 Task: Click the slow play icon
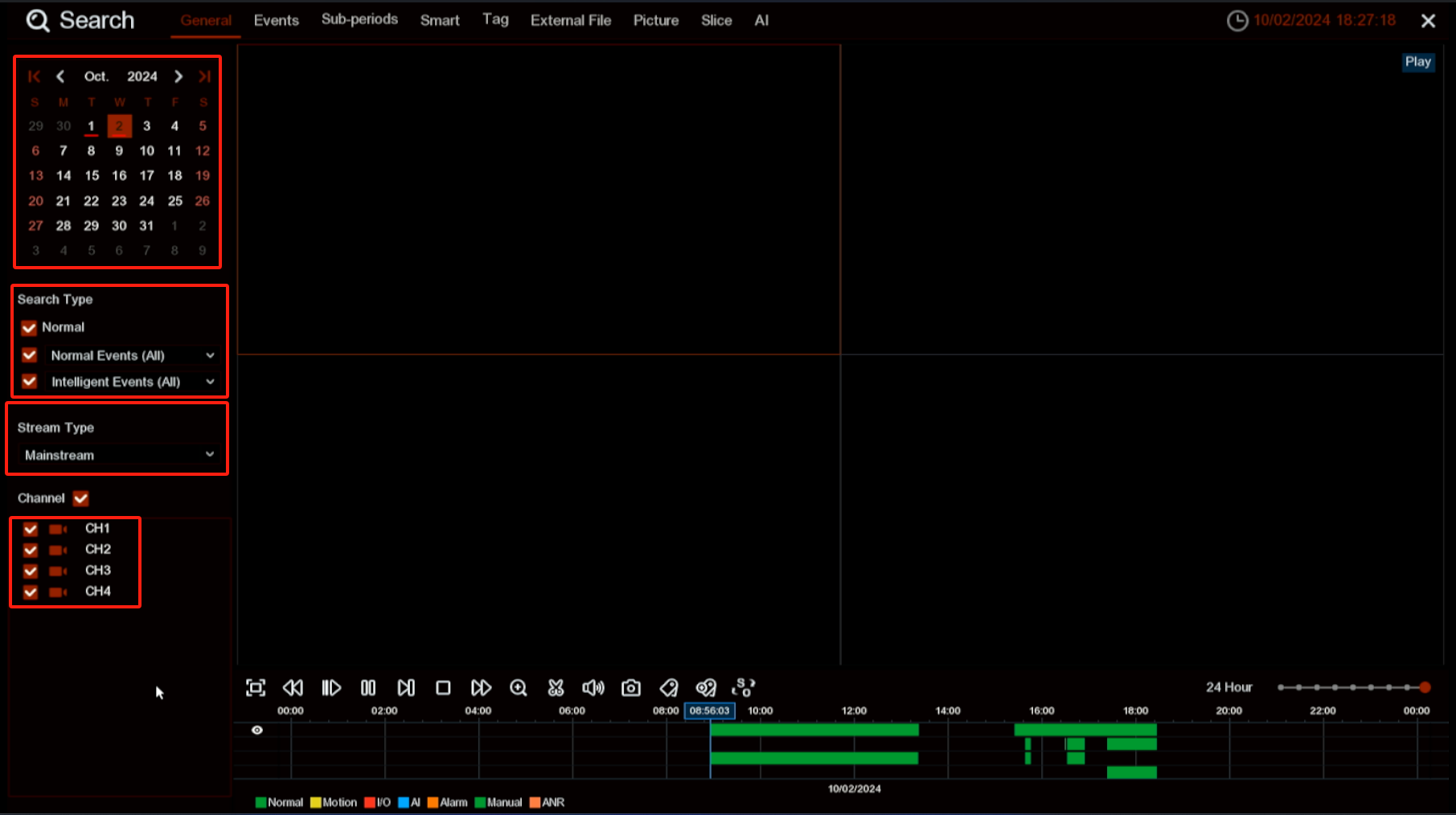click(x=331, y=688)
